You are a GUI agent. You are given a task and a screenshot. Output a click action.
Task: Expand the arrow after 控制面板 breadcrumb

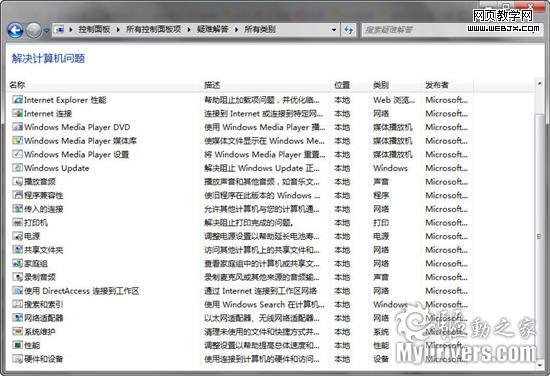click(118, 30)
